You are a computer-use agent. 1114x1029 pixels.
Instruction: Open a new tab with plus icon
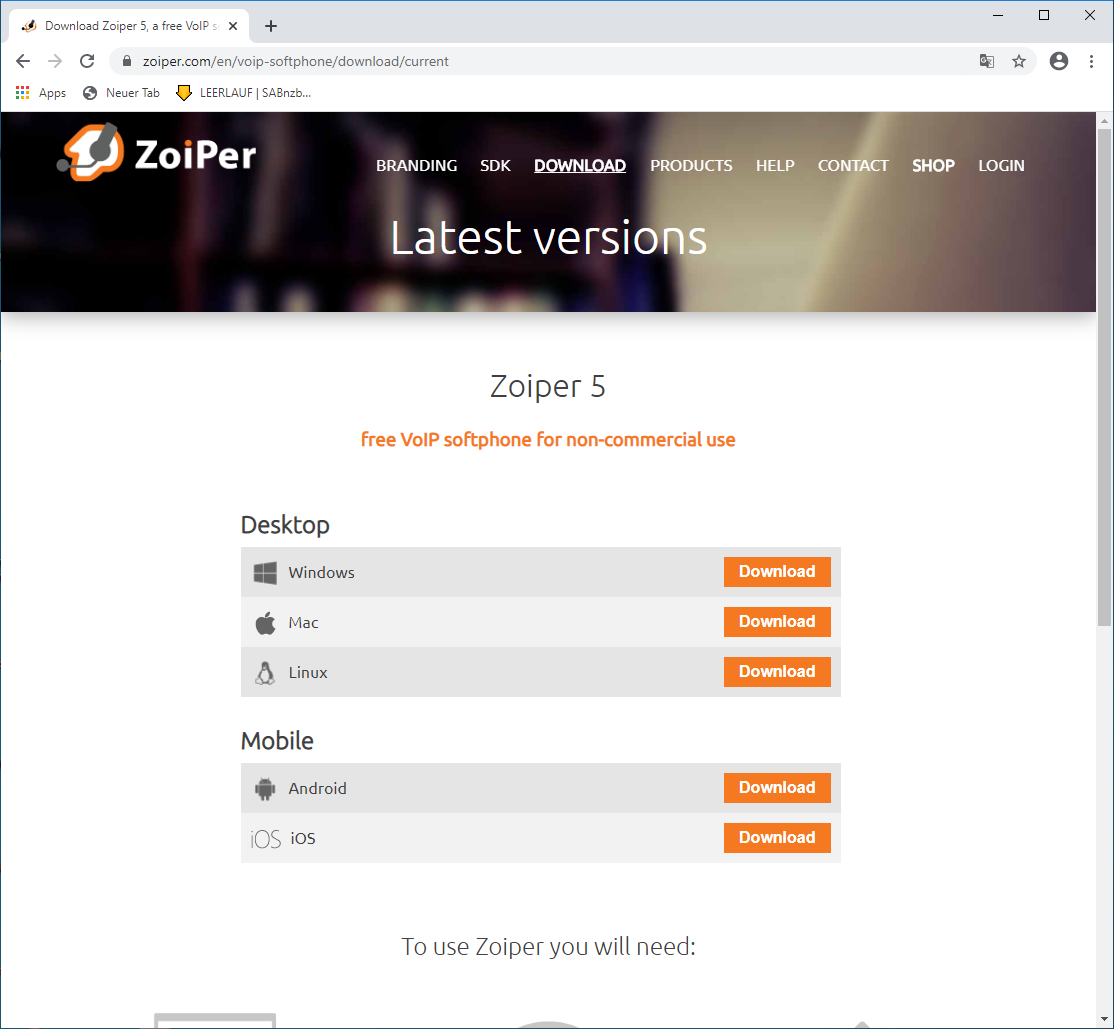271,26
